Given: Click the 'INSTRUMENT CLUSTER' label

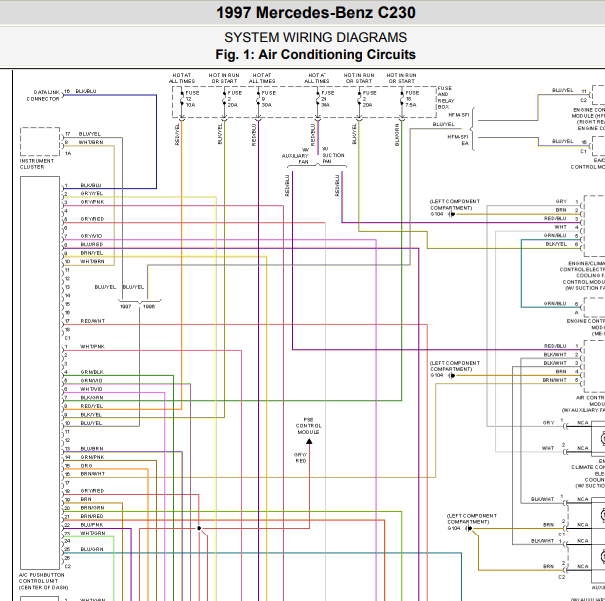Looking at the screenshot, I should coord(37,164).
